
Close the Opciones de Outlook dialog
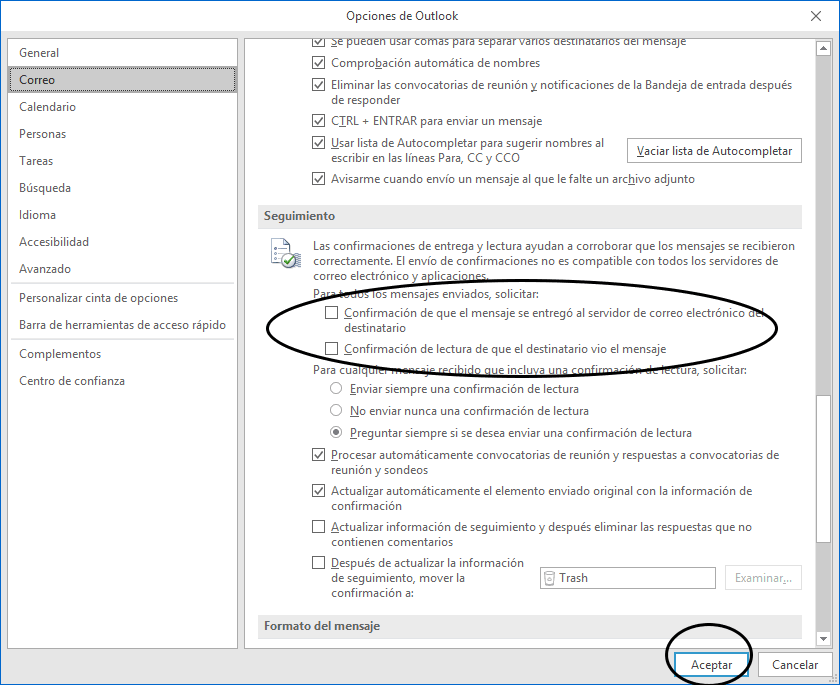816,16
